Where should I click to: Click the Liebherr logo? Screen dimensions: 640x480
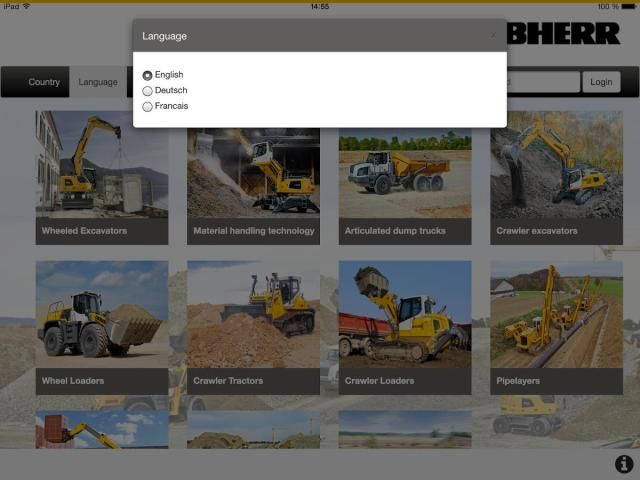click(x=565, y=34)
